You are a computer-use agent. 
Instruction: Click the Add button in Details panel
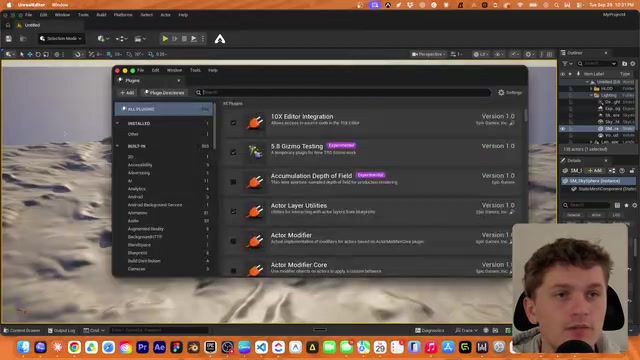(595, 171)
